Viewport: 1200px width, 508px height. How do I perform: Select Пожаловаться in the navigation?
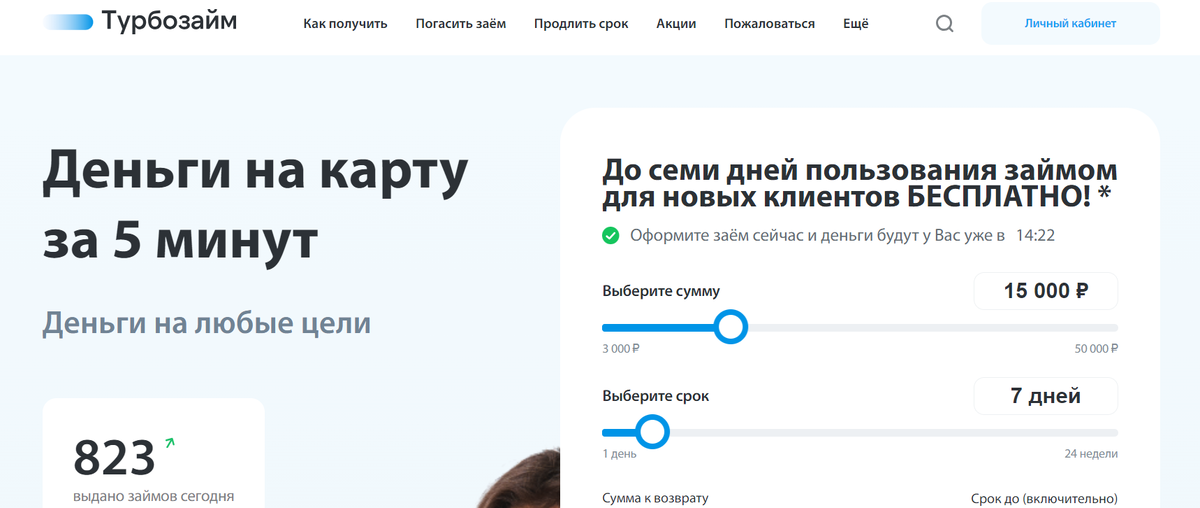(x=769, y=24)
